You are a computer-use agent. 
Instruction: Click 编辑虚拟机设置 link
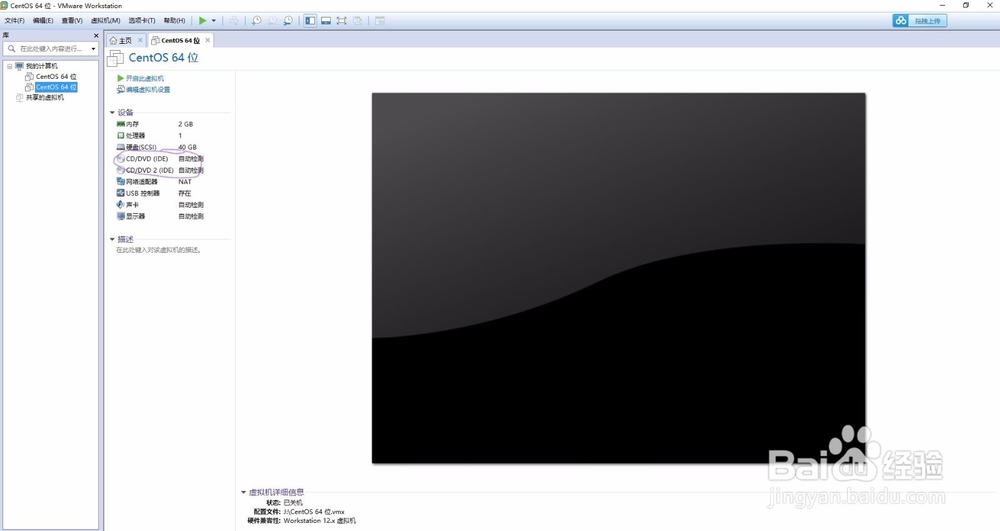click(x=148, y=90)
